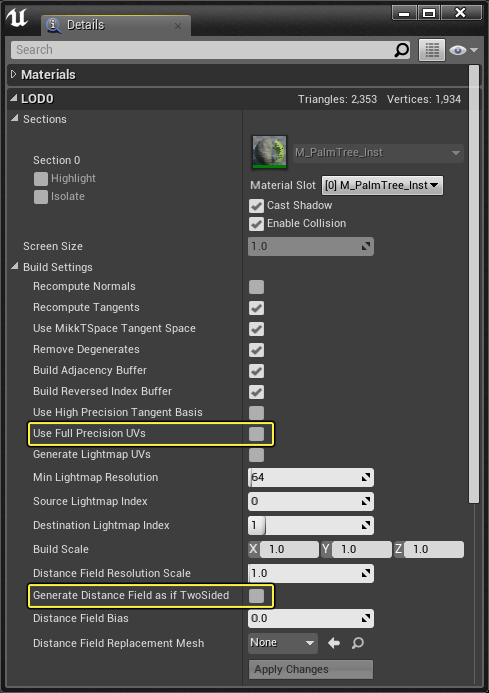Select the Details tab
This screenshot has width=489, height=693.
(116, 25)
